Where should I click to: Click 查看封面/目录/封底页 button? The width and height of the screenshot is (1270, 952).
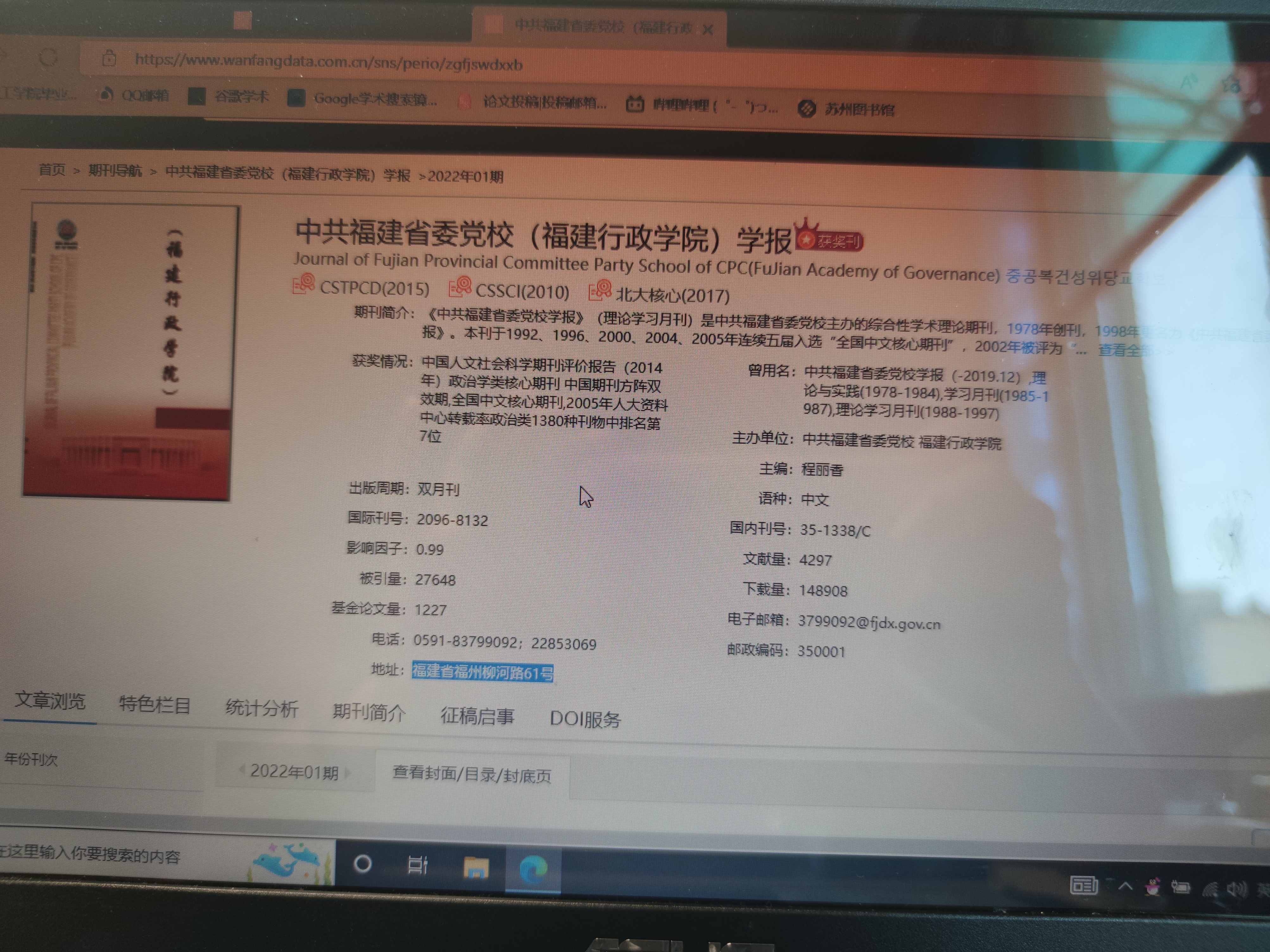point(471,774)
